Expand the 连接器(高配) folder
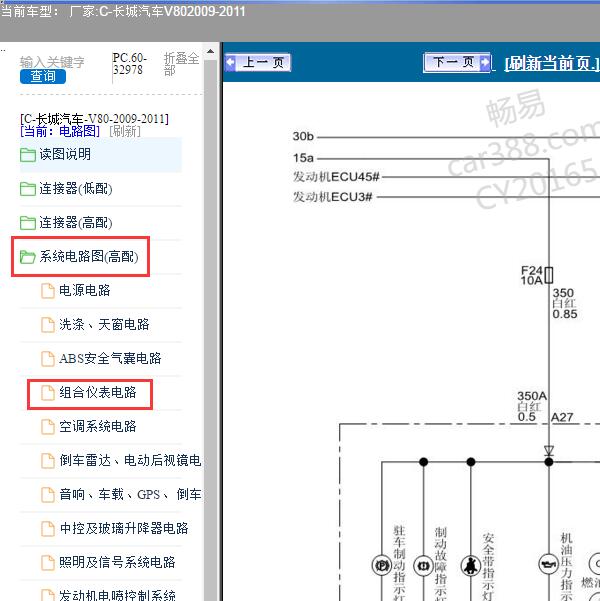Image resolution: width=600 pixels, height=601 pixels. [76, 223]
